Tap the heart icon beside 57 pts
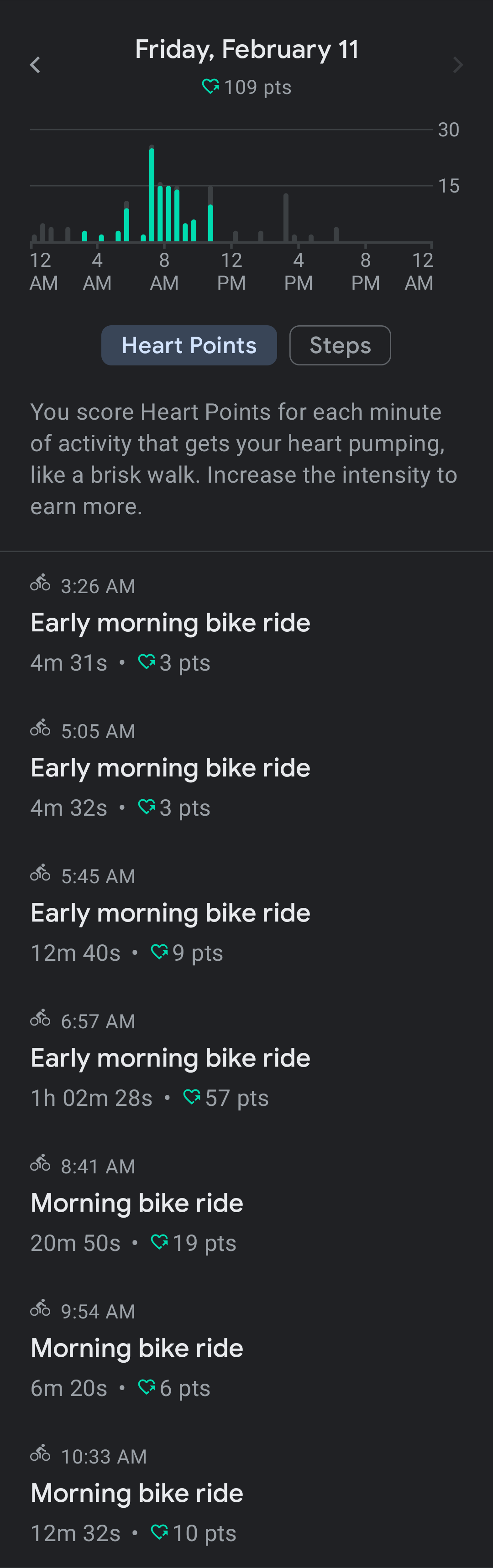493x1568 pixels. (191, 1098)
